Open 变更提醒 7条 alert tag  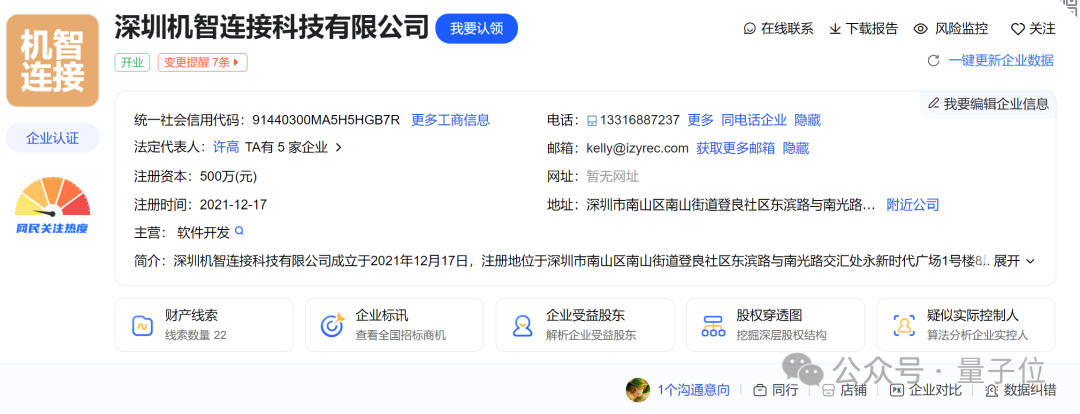pyautogui.click(x=202, y=62)
